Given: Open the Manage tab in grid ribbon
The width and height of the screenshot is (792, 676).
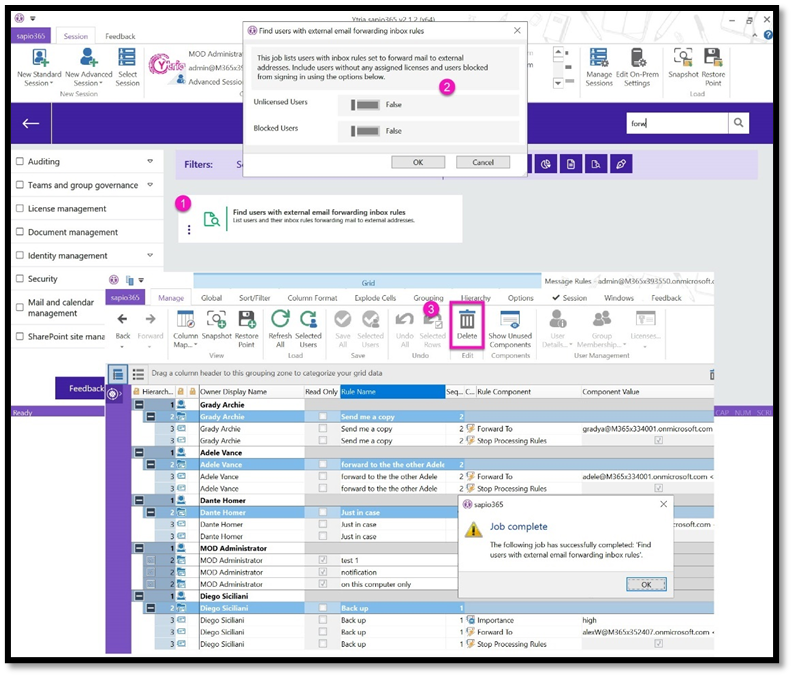Looking at the screenshot, I should click(x=171, y=298).
